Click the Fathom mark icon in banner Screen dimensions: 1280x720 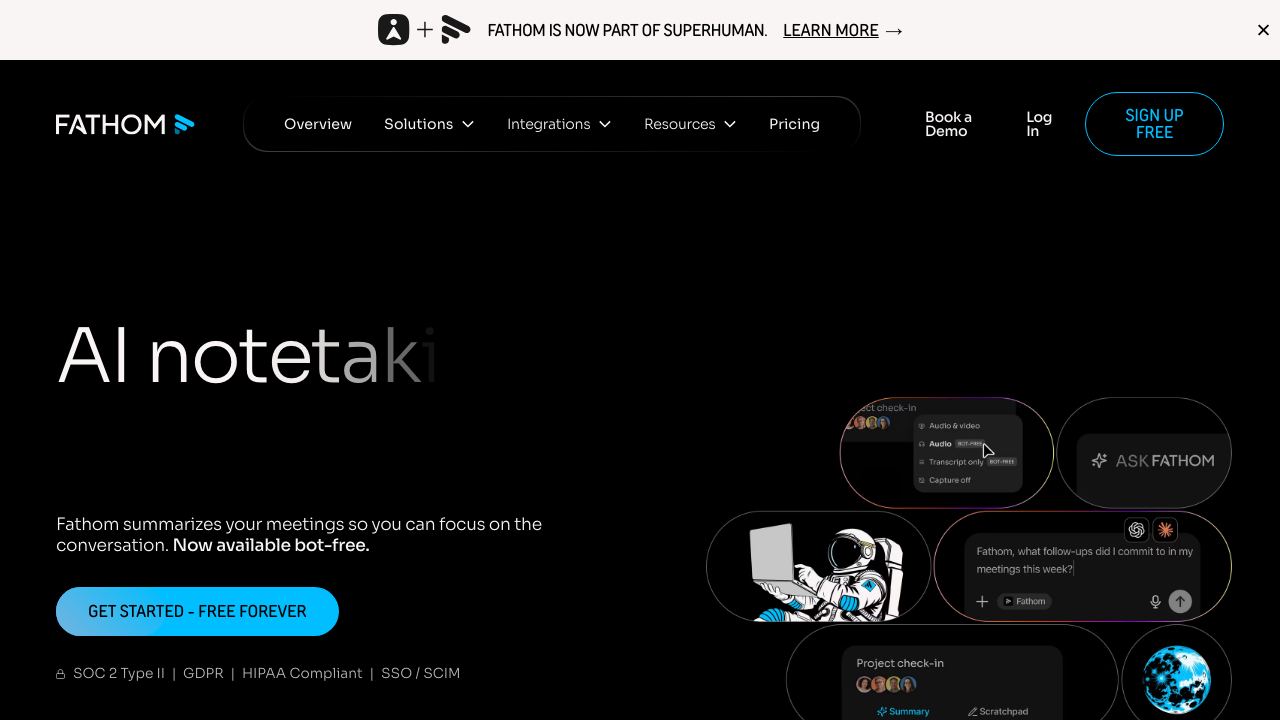tap(455, 30)
